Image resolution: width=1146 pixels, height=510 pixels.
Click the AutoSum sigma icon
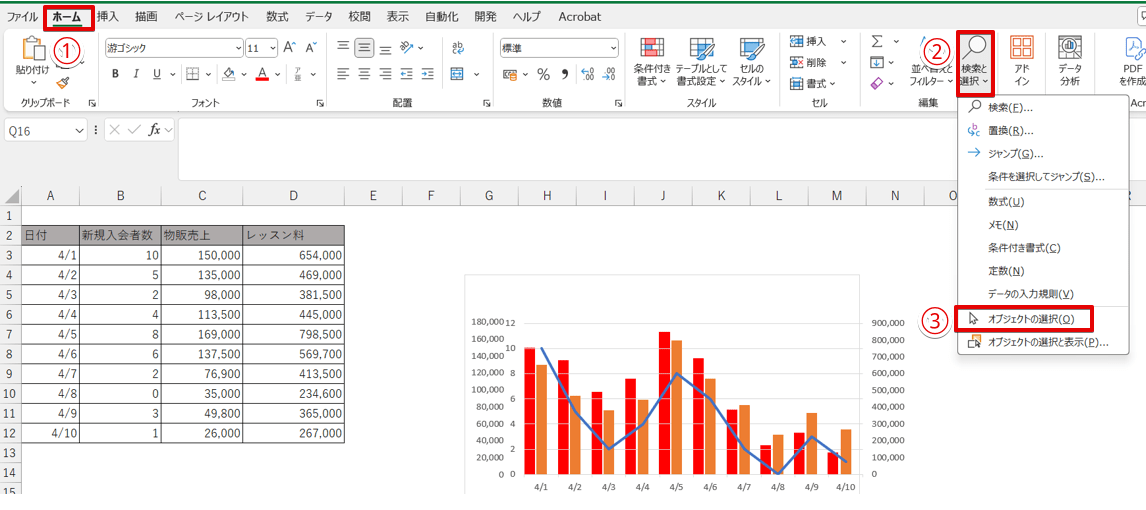(877, 41)
